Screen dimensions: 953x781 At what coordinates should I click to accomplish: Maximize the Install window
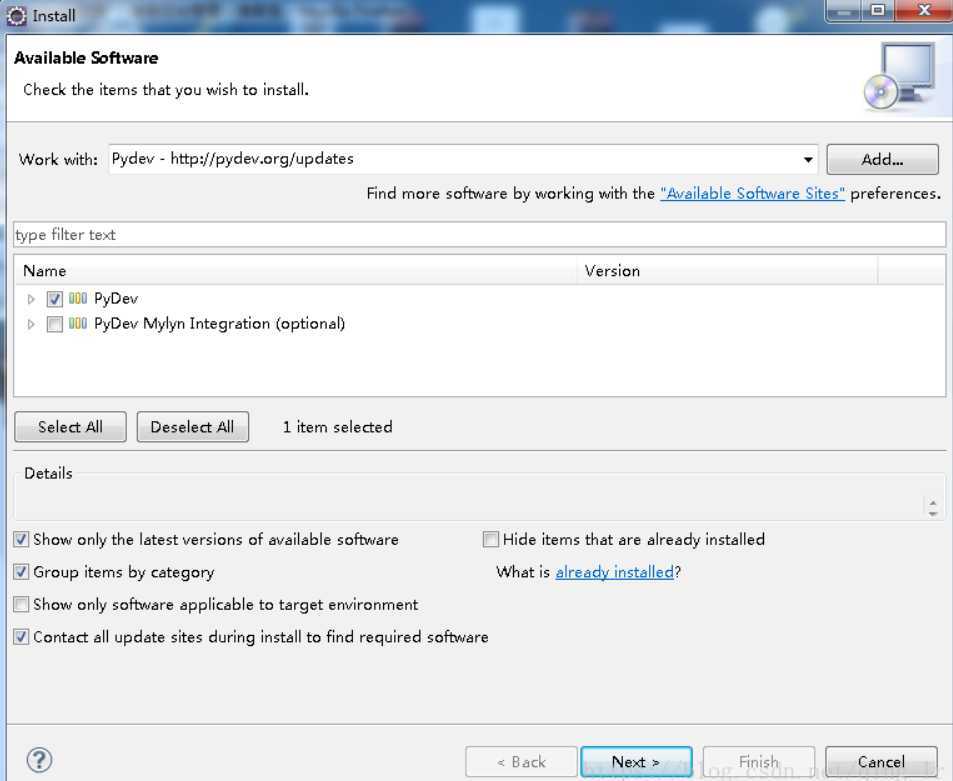pyautogui.click(x=878, y=11)
